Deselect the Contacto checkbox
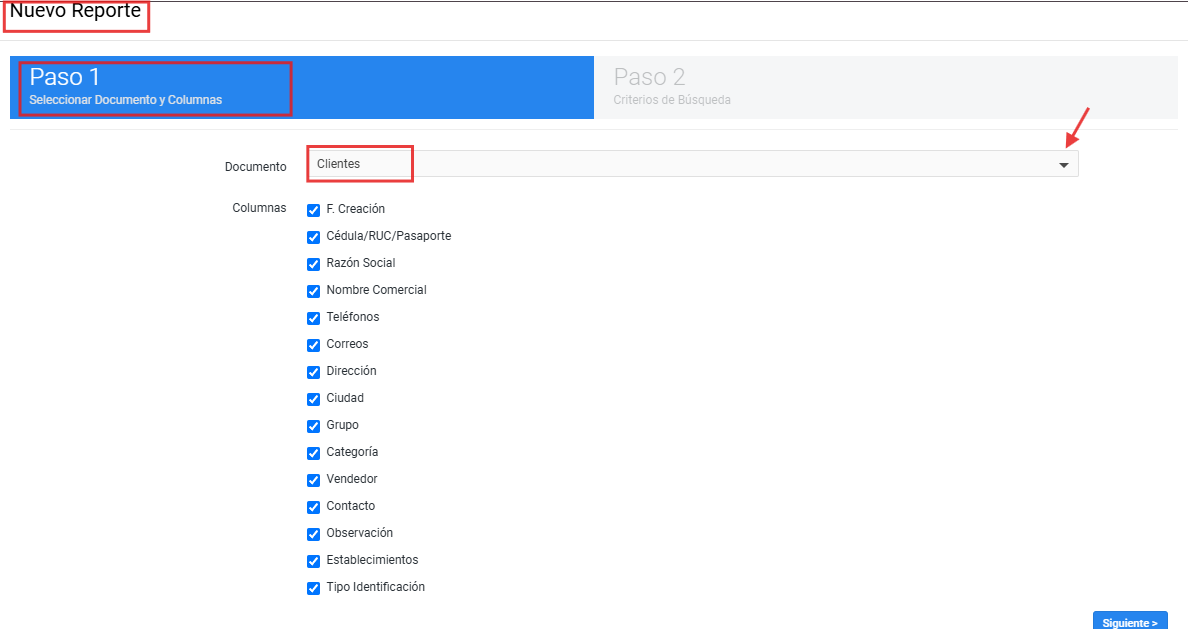Image resolution: width=1188 pixels, height=629 pixels. pos(313,507)
